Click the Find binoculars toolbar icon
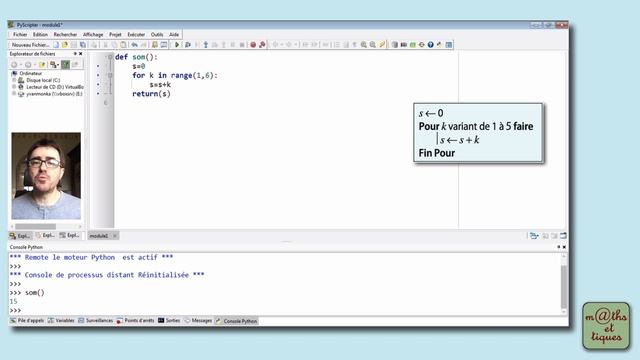The image size is (640, 360). [155, 45]
